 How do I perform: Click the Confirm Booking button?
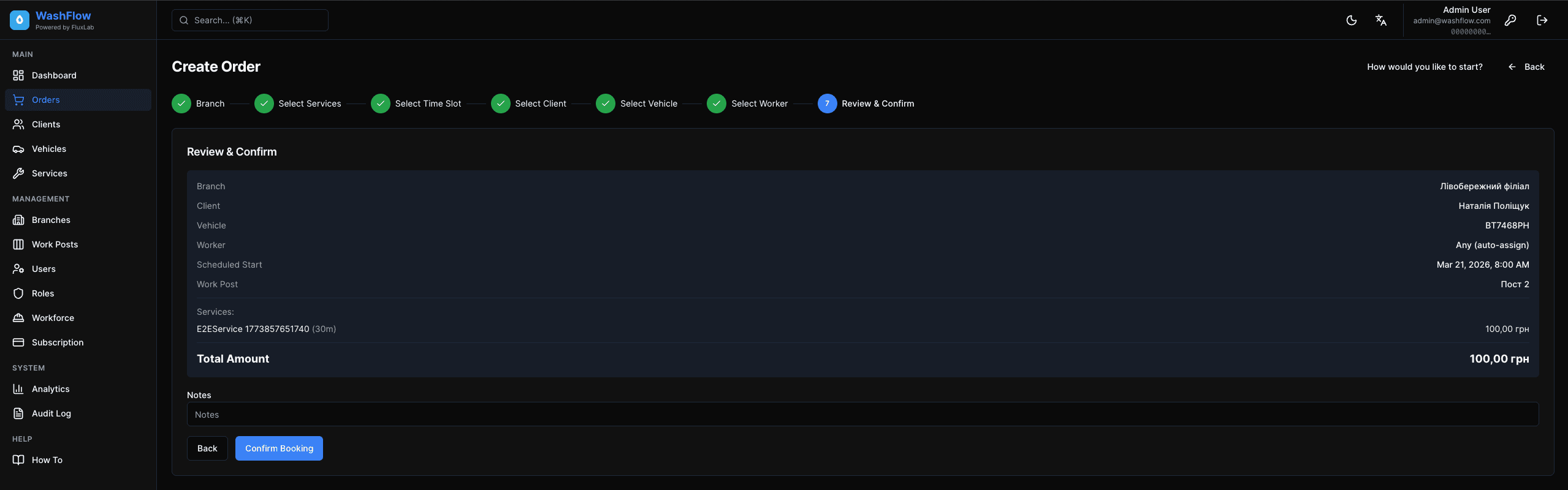click(279, 448)
